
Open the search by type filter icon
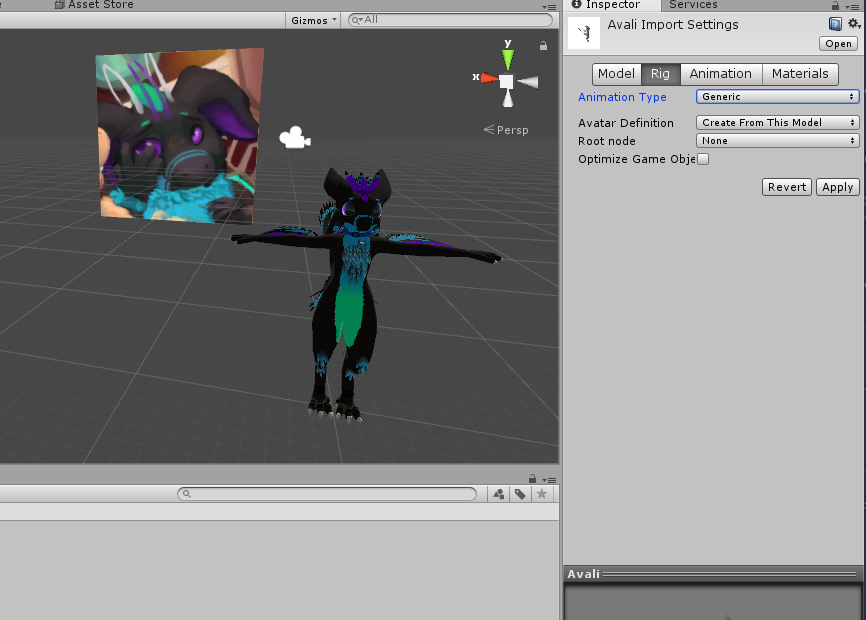tap(499, 494)
